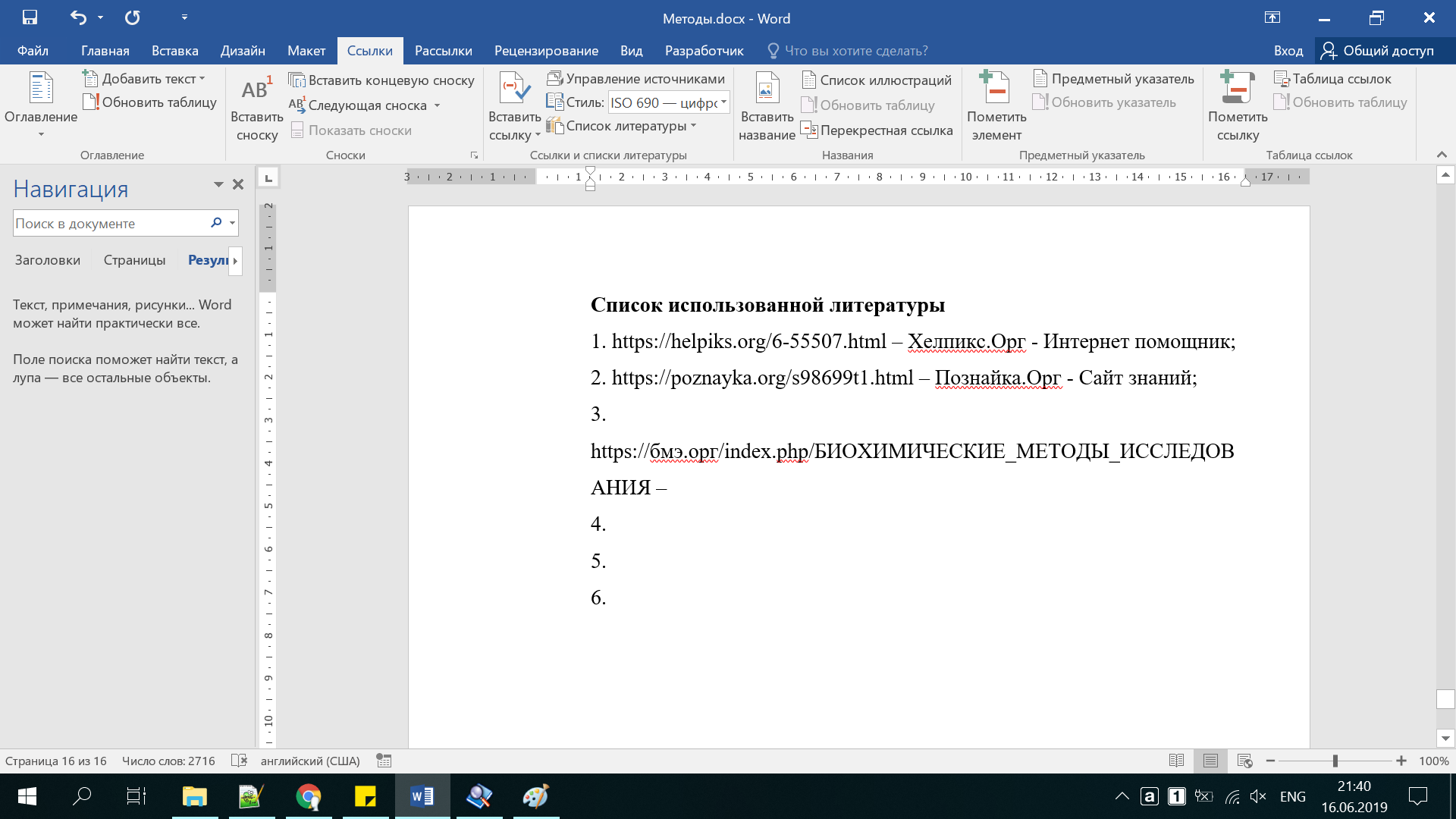Click Вставить концевую сноску
This screenshot has height=819, width=1456.
tap(381, 80)
